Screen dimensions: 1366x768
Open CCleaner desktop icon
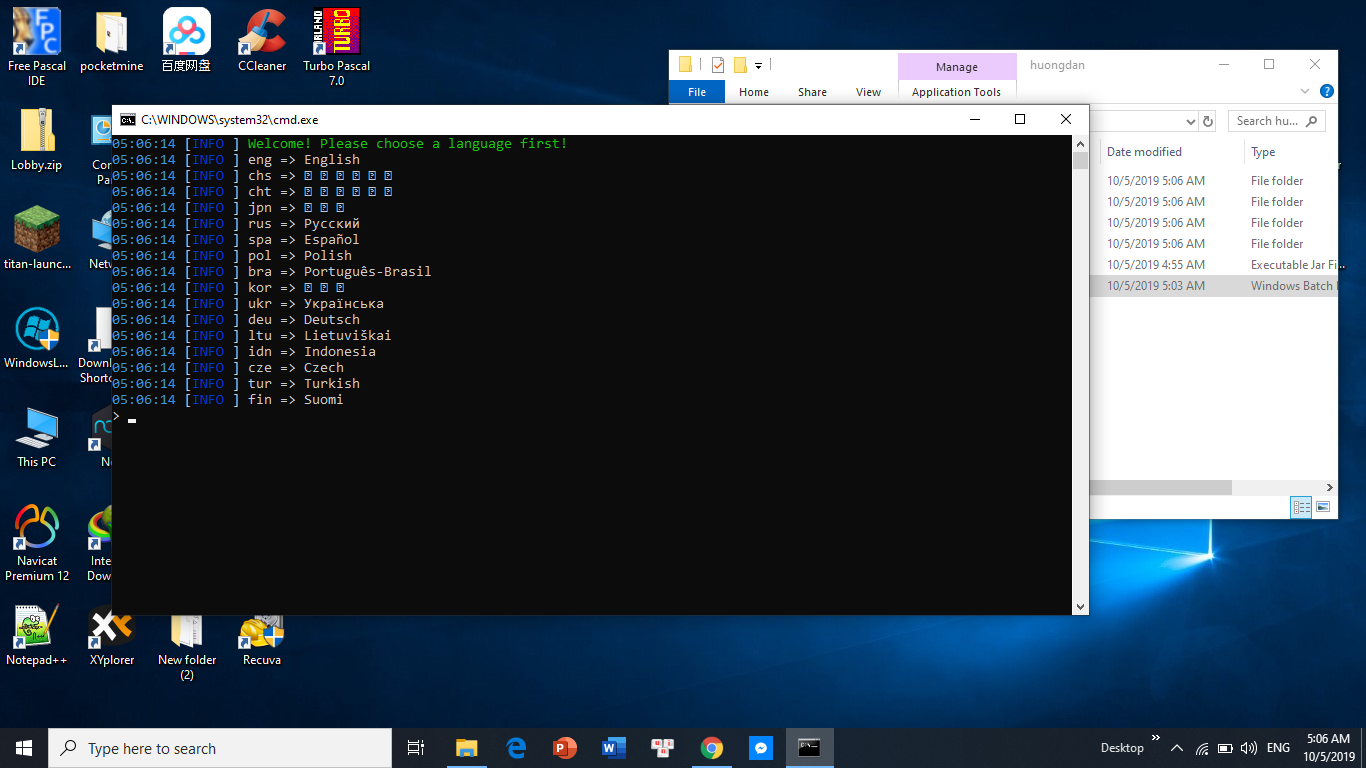coord(262,34)
